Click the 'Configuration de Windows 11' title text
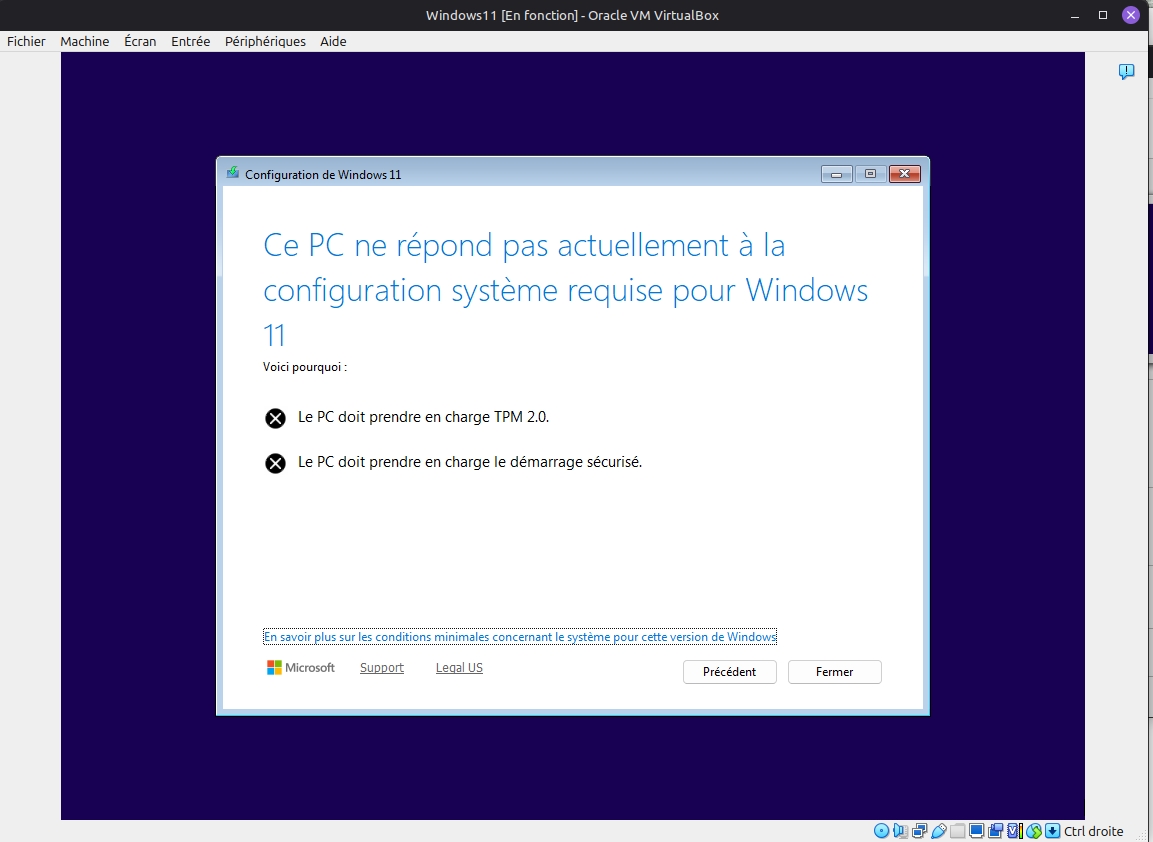The image size is (1153, 842). (323, 174)
